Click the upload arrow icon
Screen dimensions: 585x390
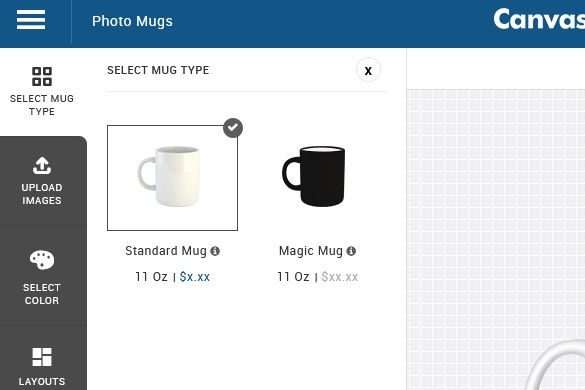42,165
